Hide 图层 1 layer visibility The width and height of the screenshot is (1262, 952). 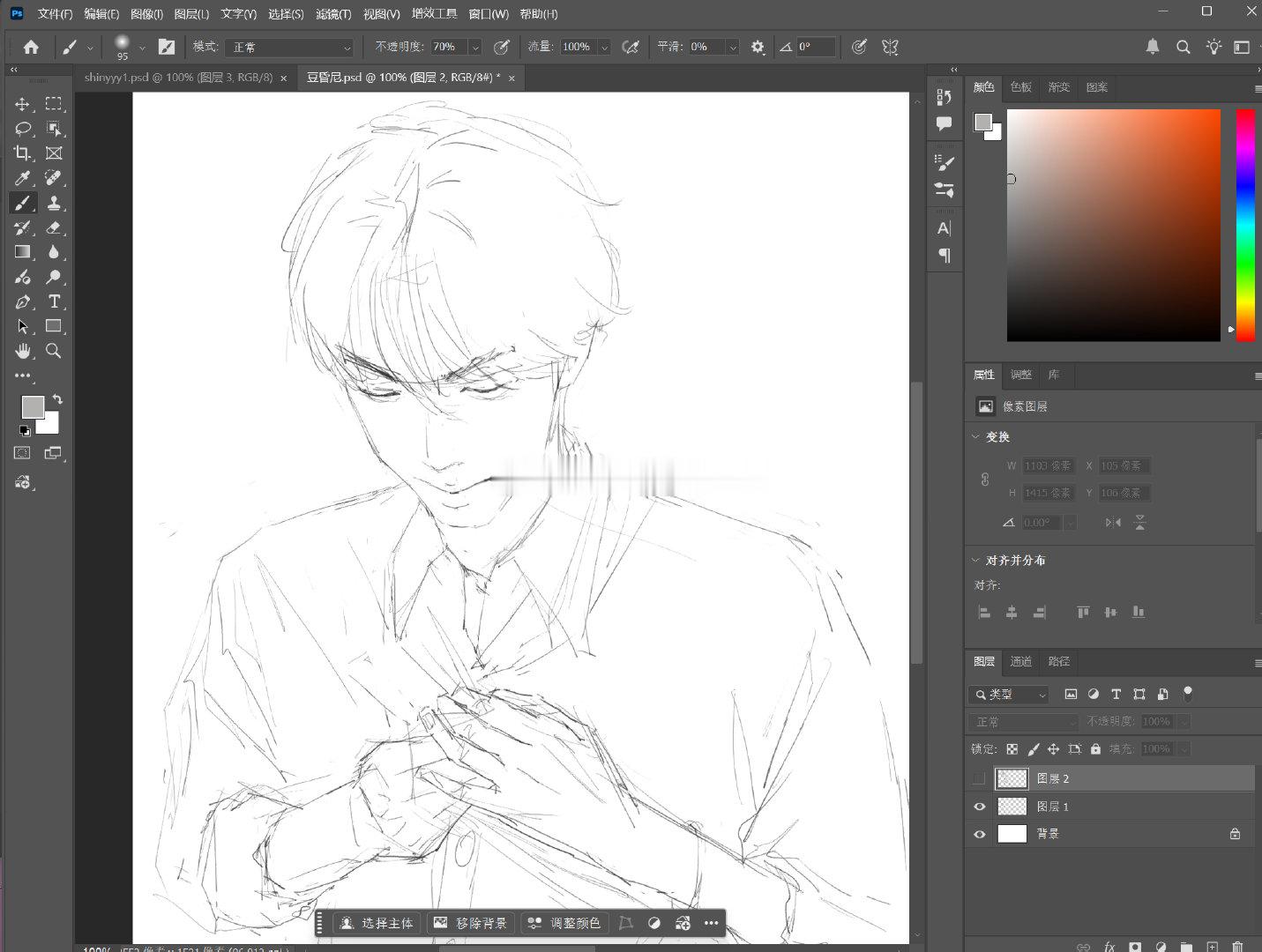point(979,807)
